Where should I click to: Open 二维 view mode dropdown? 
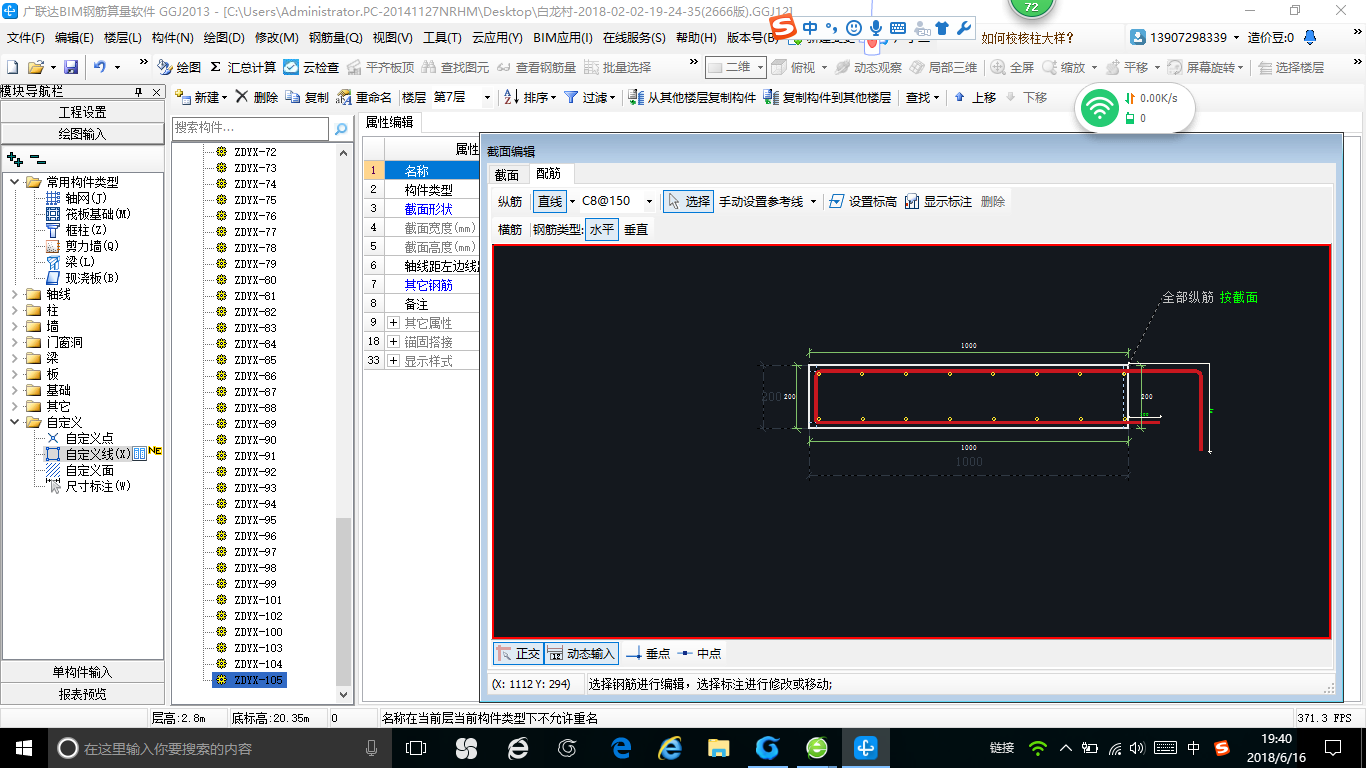tap(760, 67)
